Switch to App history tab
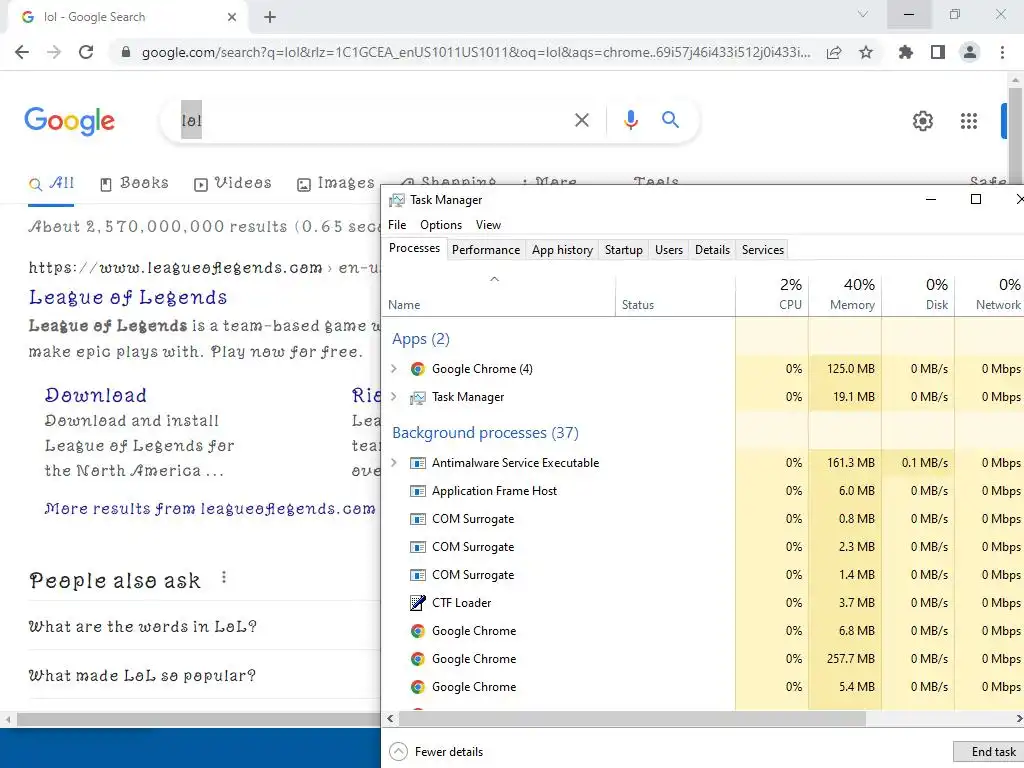The width and height of the screenshot is (1024, 768). pos(562,250)
